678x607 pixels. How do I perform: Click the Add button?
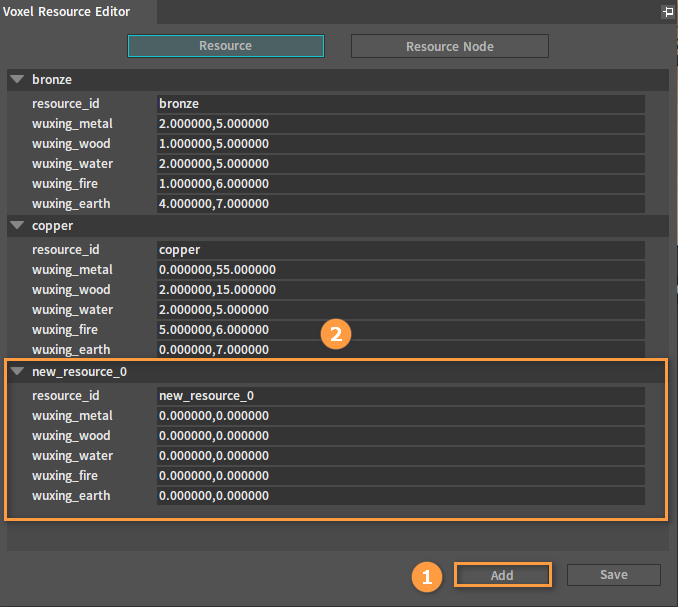[x=502, y=575]
